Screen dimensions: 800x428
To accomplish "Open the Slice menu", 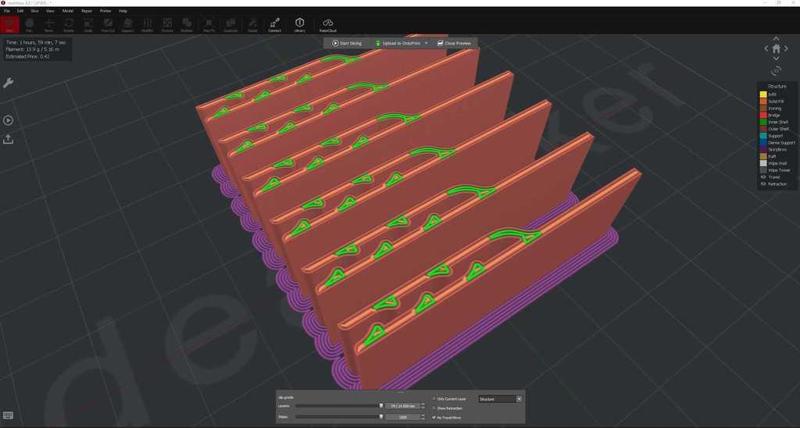I will tap(35, 11).
